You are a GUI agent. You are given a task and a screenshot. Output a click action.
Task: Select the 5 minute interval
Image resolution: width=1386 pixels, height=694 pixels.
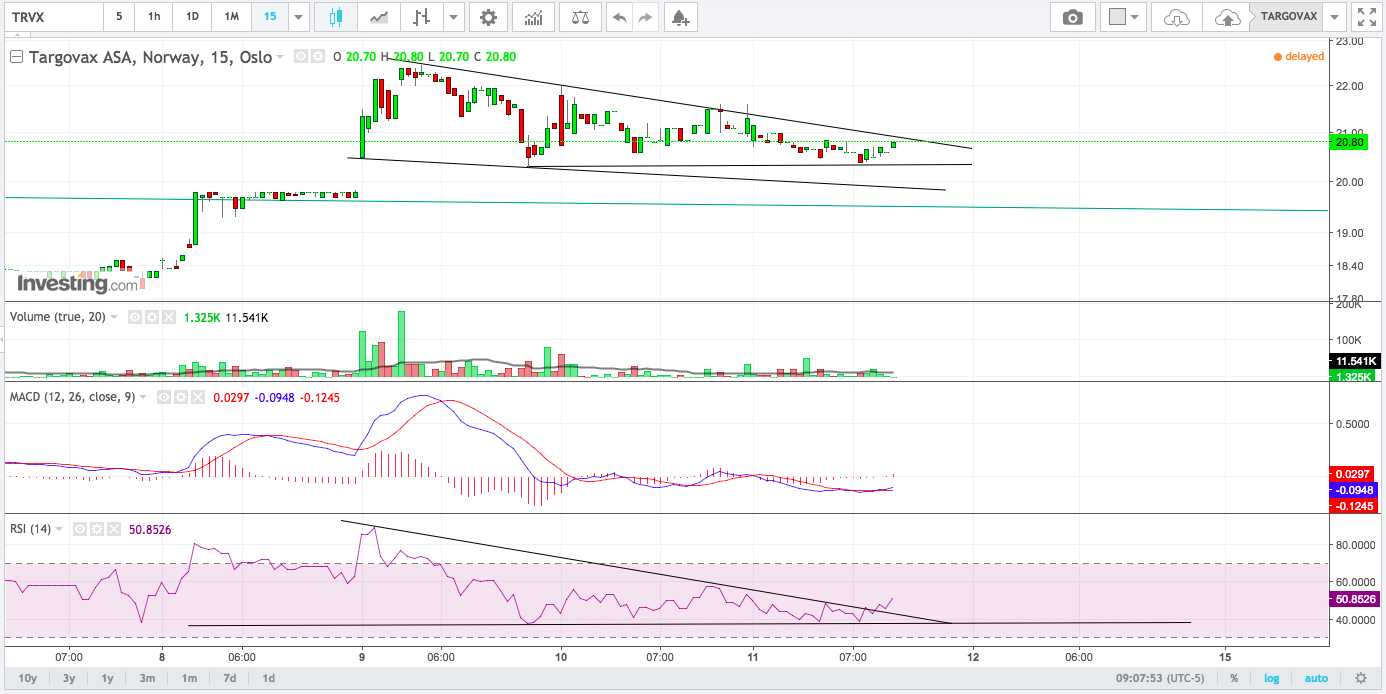(x=119, y=17)
